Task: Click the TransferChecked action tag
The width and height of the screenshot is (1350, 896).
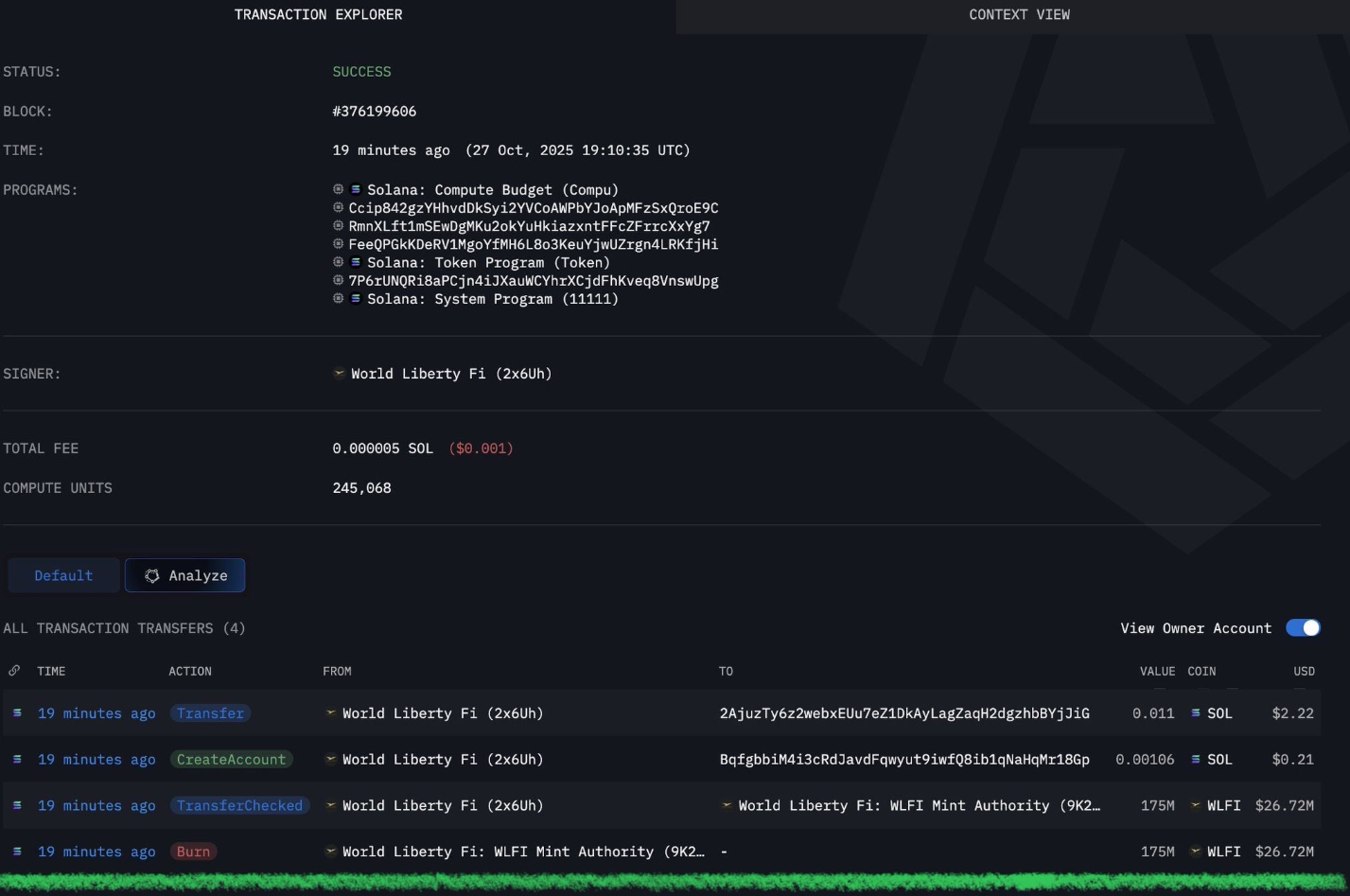Action: pyautogui.click(x=239, y=806)
